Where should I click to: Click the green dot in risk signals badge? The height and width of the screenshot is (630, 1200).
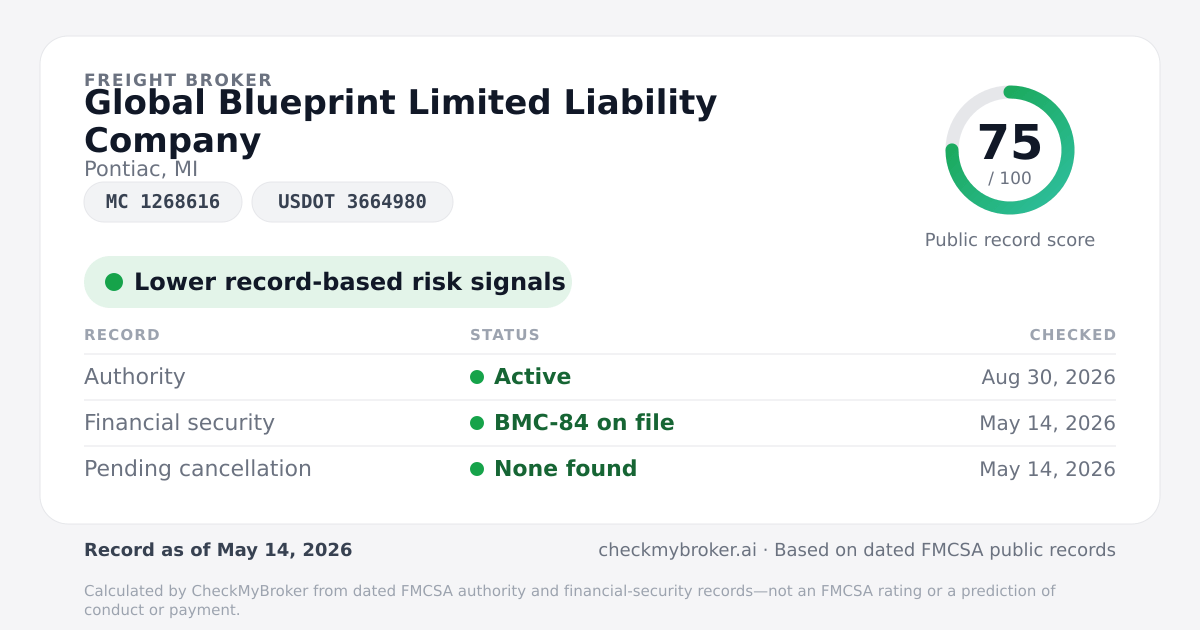tap(114, 282)
